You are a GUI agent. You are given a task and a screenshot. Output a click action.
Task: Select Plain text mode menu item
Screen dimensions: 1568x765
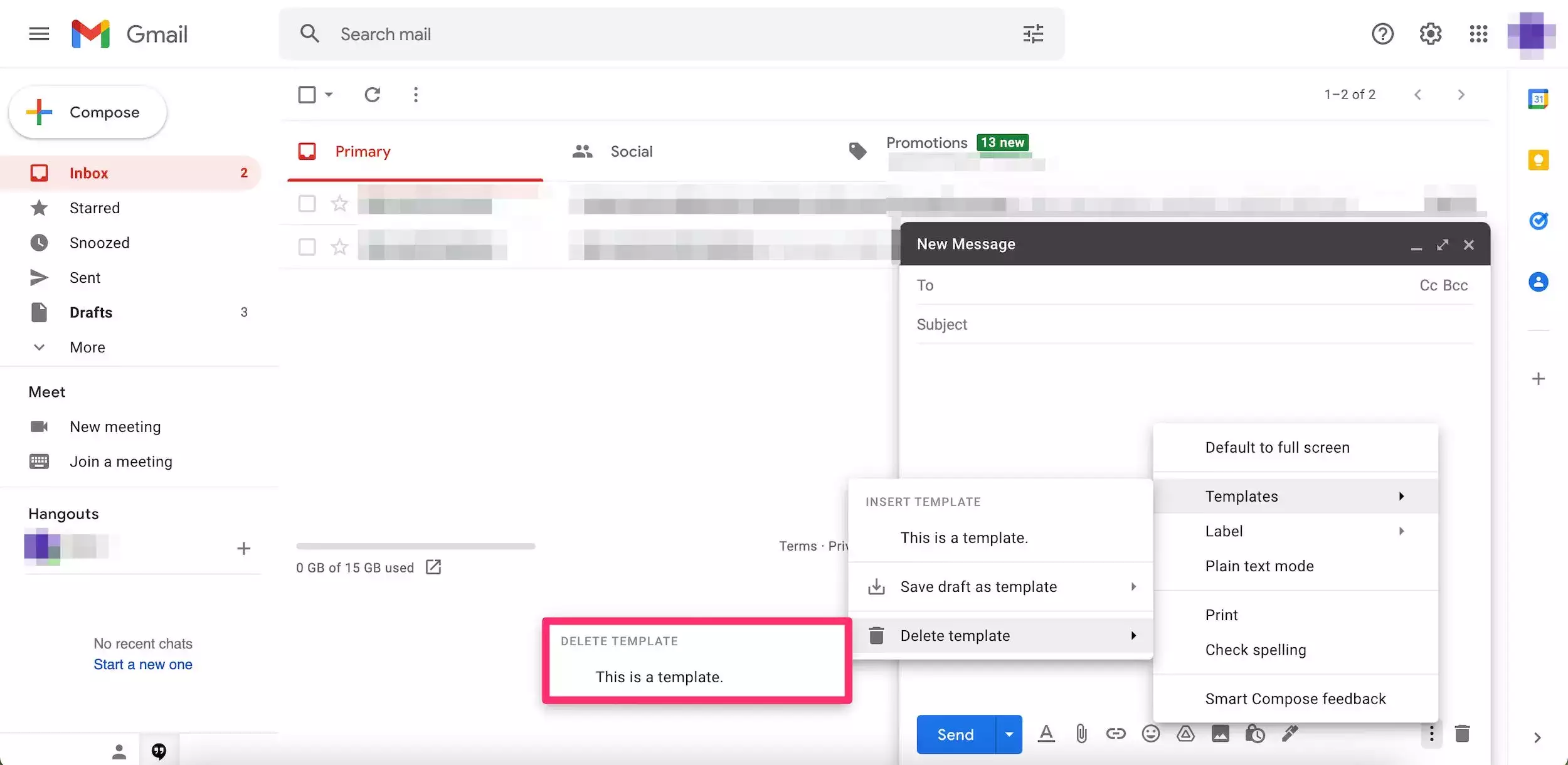point(1259,566)
